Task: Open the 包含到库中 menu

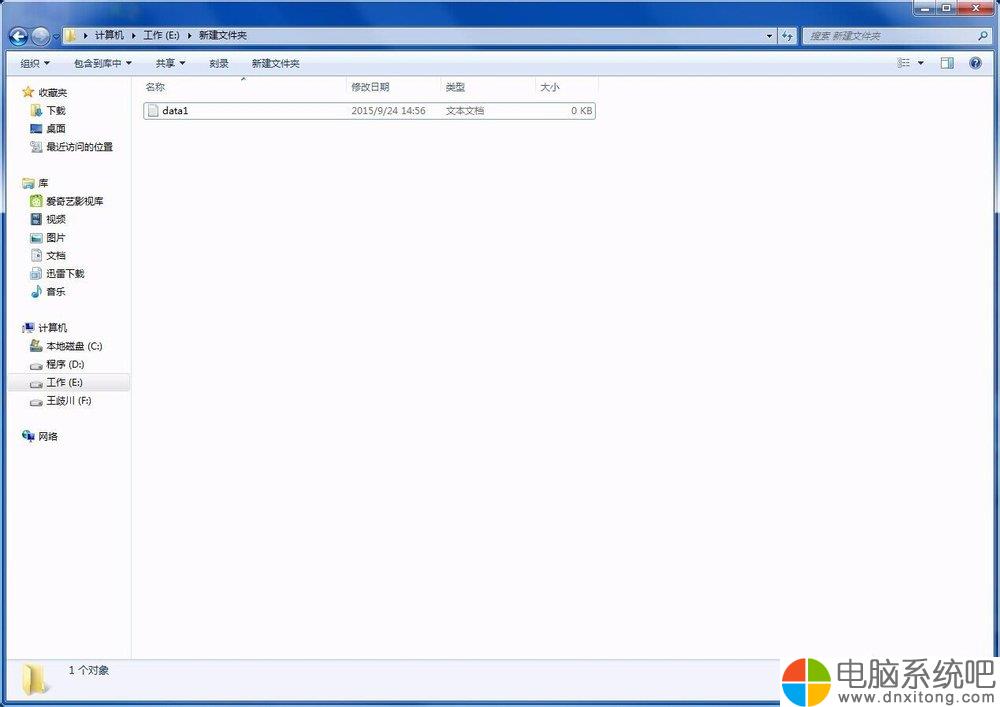Action: click(x=102, y=63)
